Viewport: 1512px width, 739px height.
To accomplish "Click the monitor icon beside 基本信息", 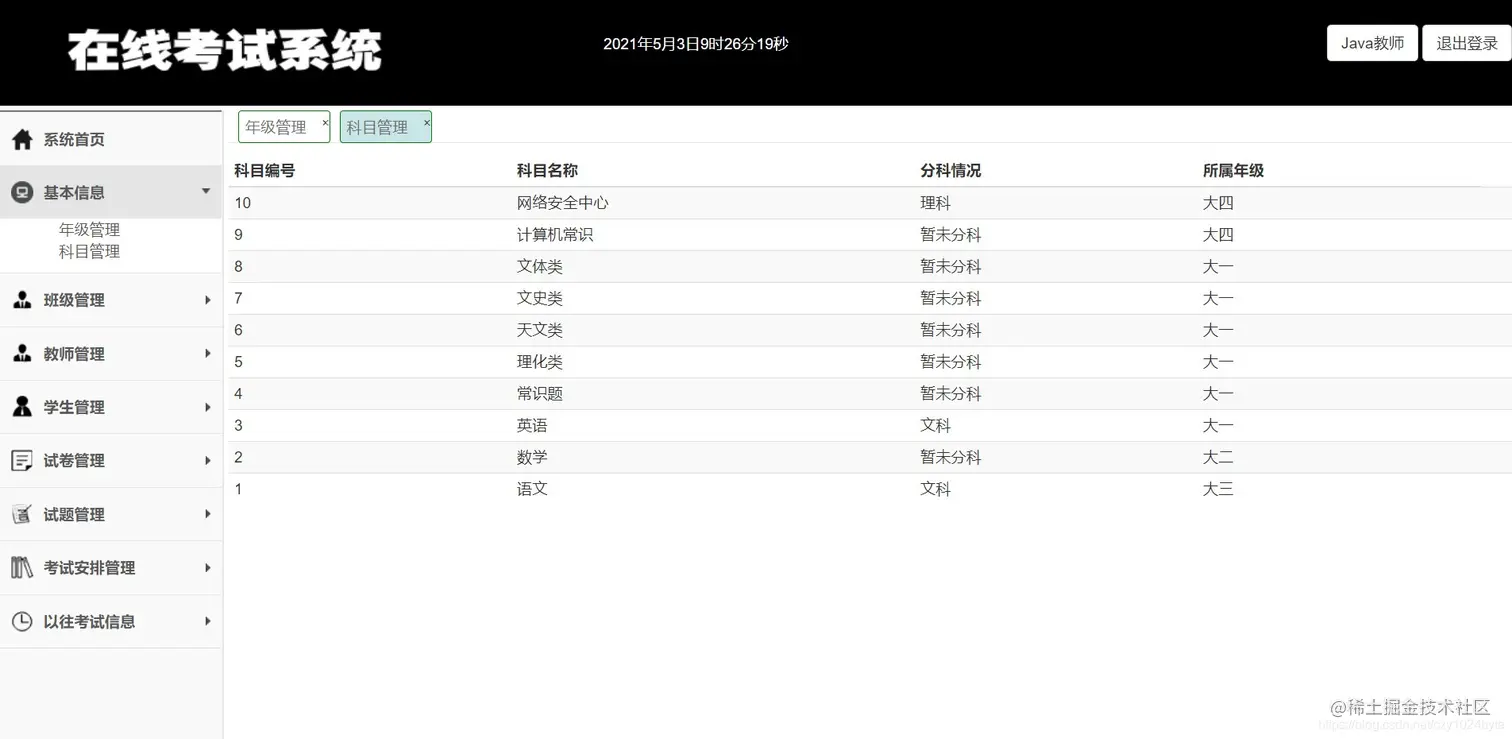I will coord(22,192).
